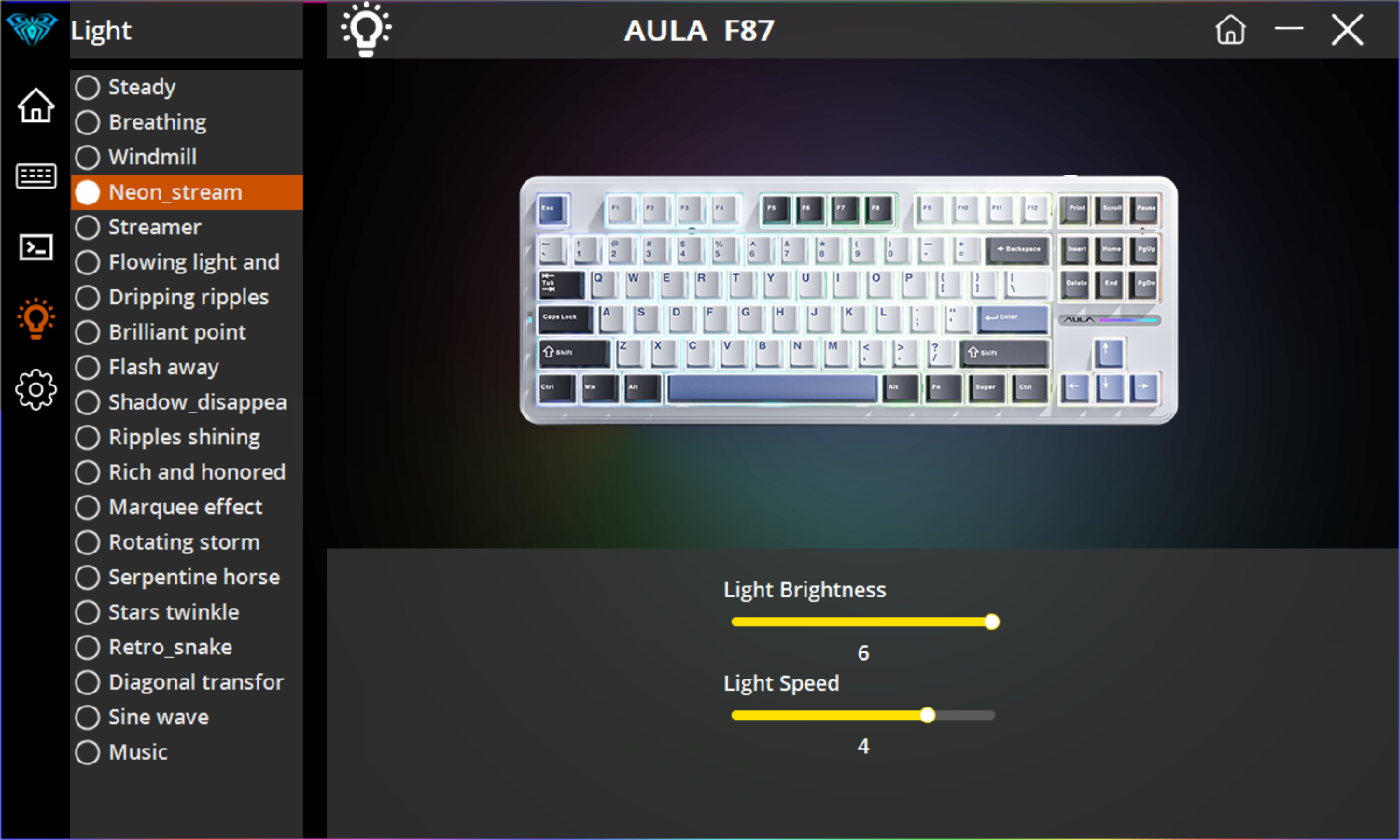Open the orange light bulb sidebar section
This screenshot has height=840, width=1400.
[x=35, y=318]
